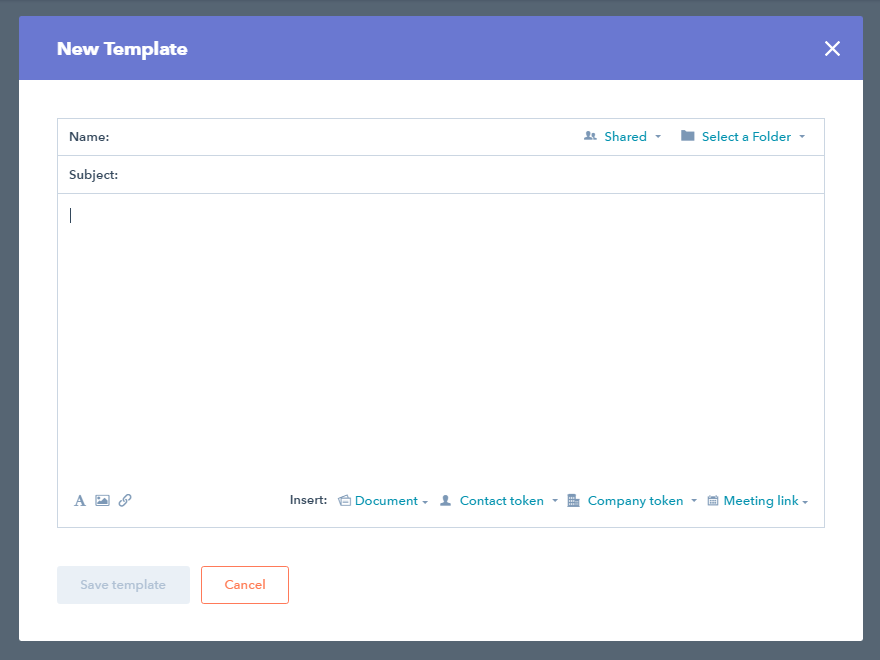Insert an image using the picture icon
This screenshot has width=880, height=660.
click(102, 500)
